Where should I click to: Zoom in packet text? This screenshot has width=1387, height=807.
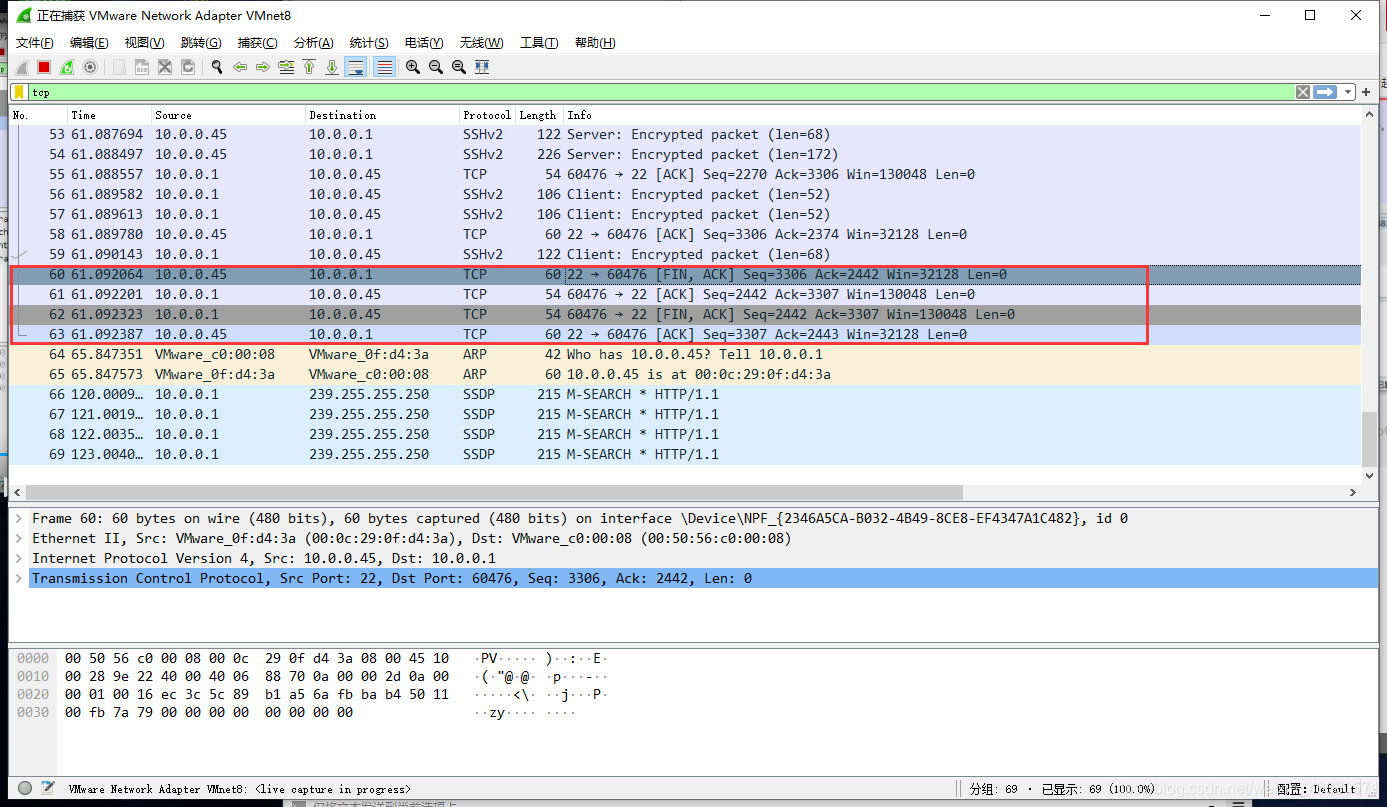tap(413, 67)
